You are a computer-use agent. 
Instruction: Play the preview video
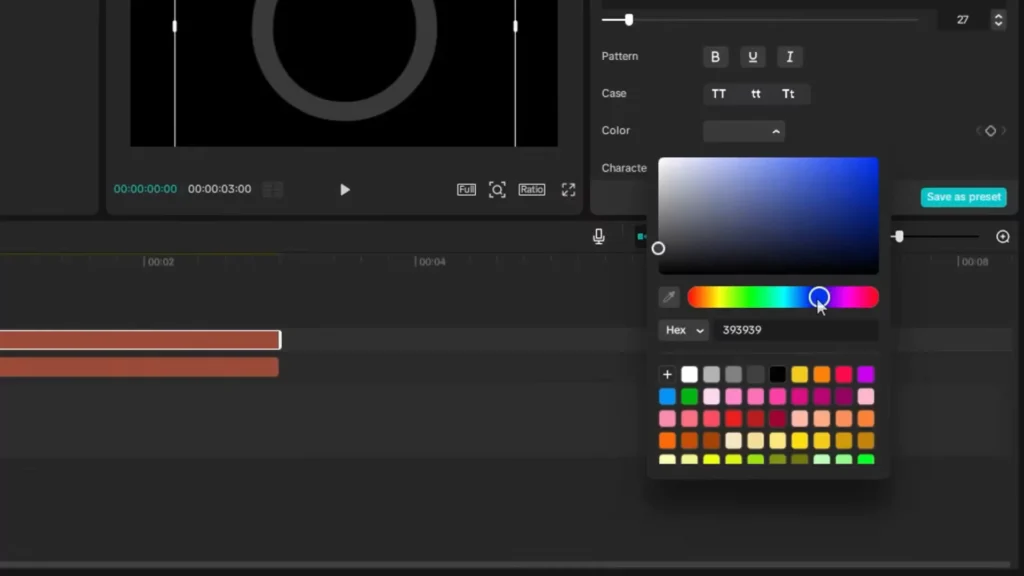tap(345, 190)
